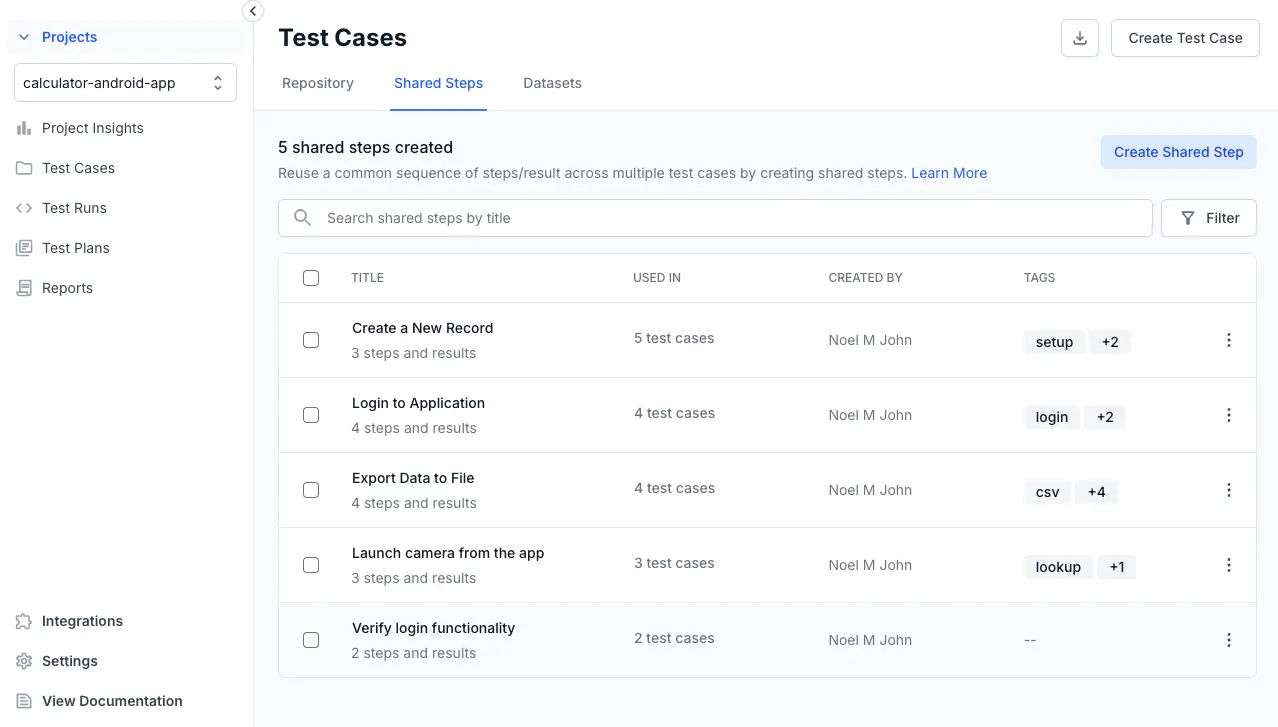Switch to the Datasets tab

(x=552, y=83)
